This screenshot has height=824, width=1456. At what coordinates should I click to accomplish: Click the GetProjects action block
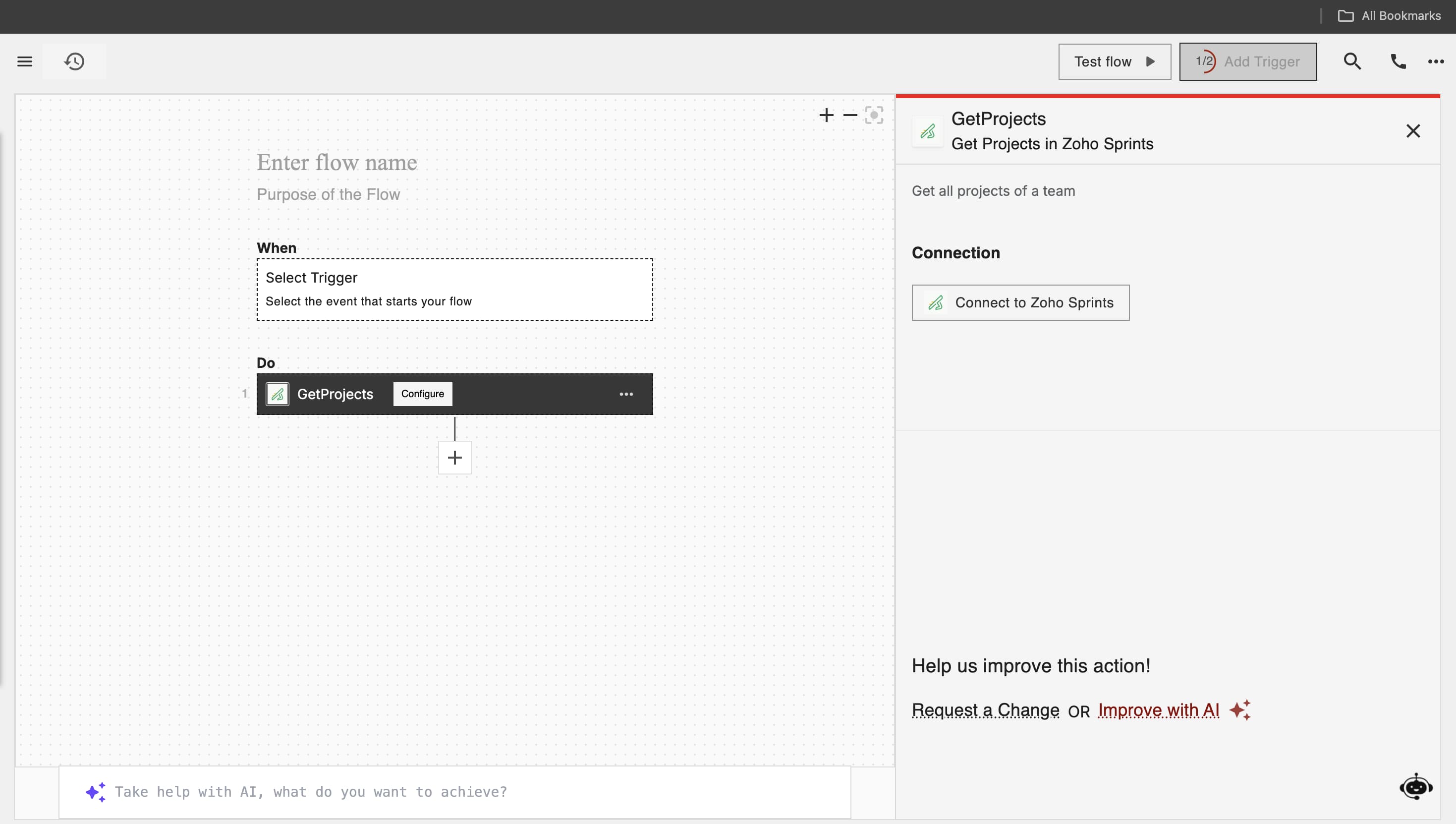(x=454, y=394)
